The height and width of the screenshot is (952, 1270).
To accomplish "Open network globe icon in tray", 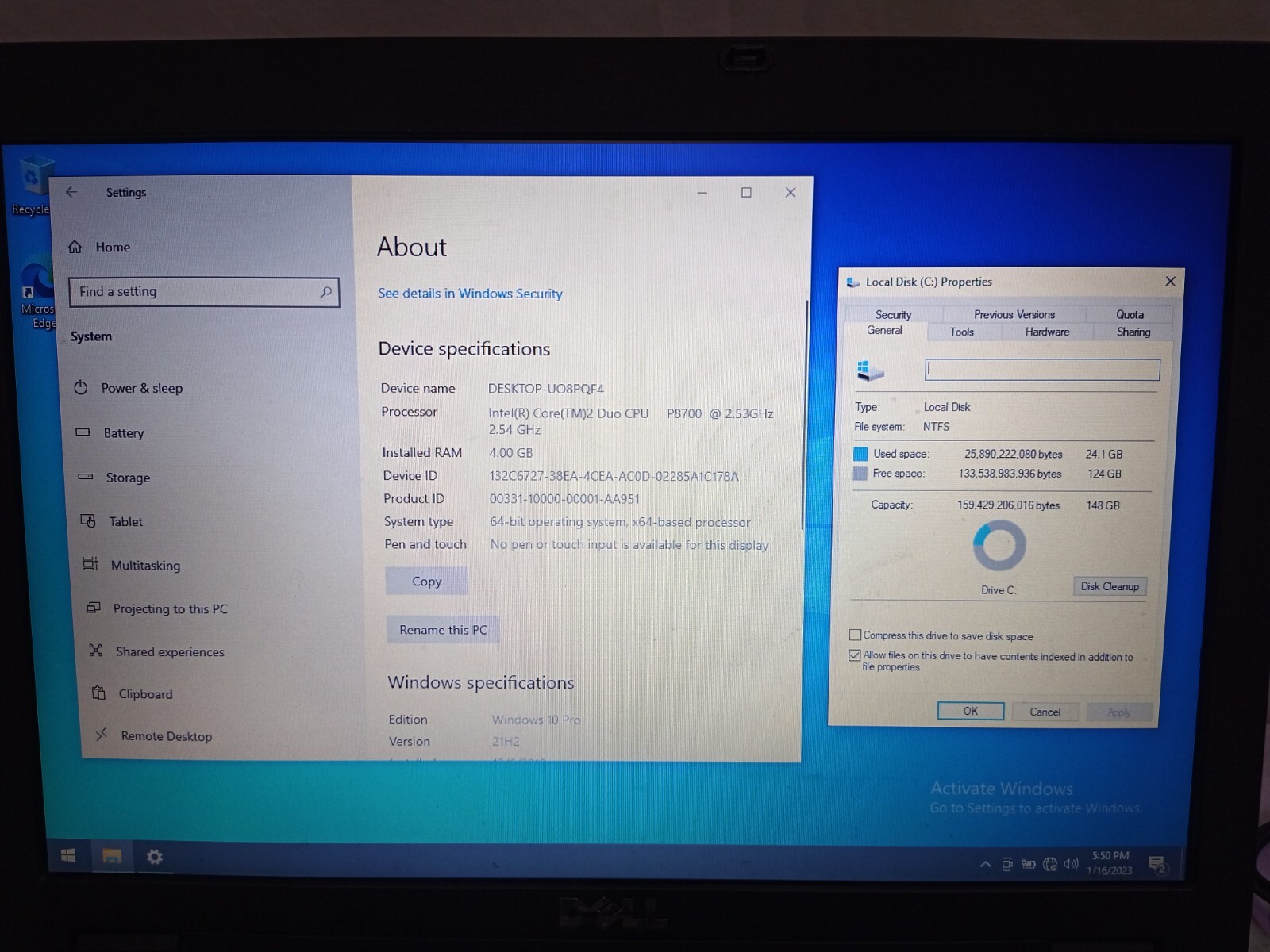I will [1049, 864].
